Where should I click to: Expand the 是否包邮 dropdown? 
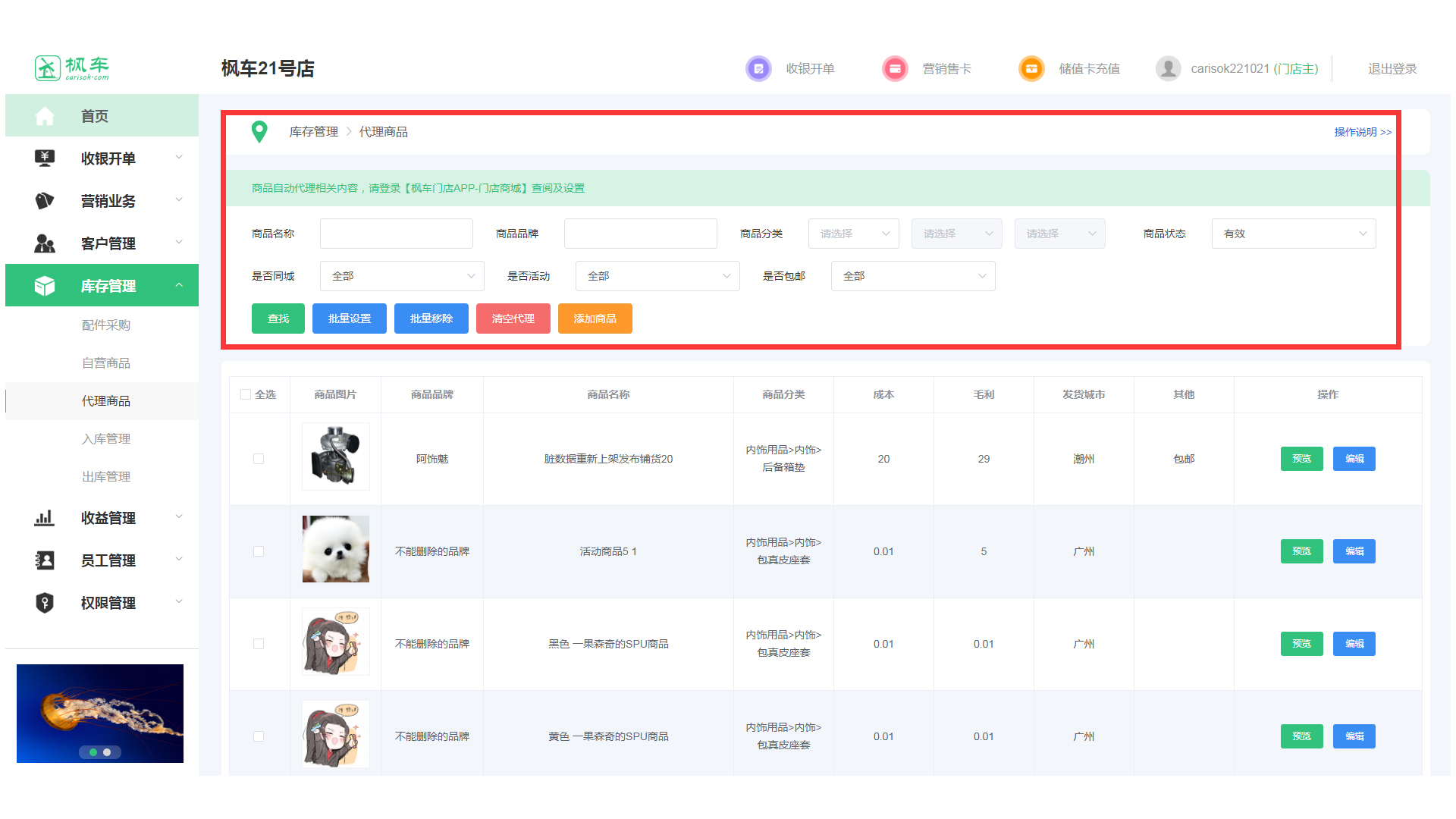(912, 276)
